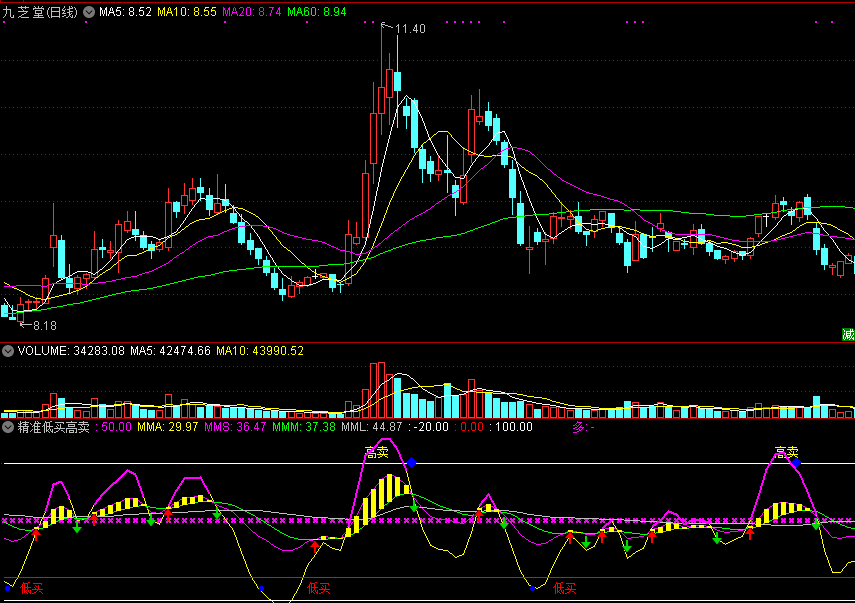Click the MA10: 8.55 label

click(x=187, y=12)
